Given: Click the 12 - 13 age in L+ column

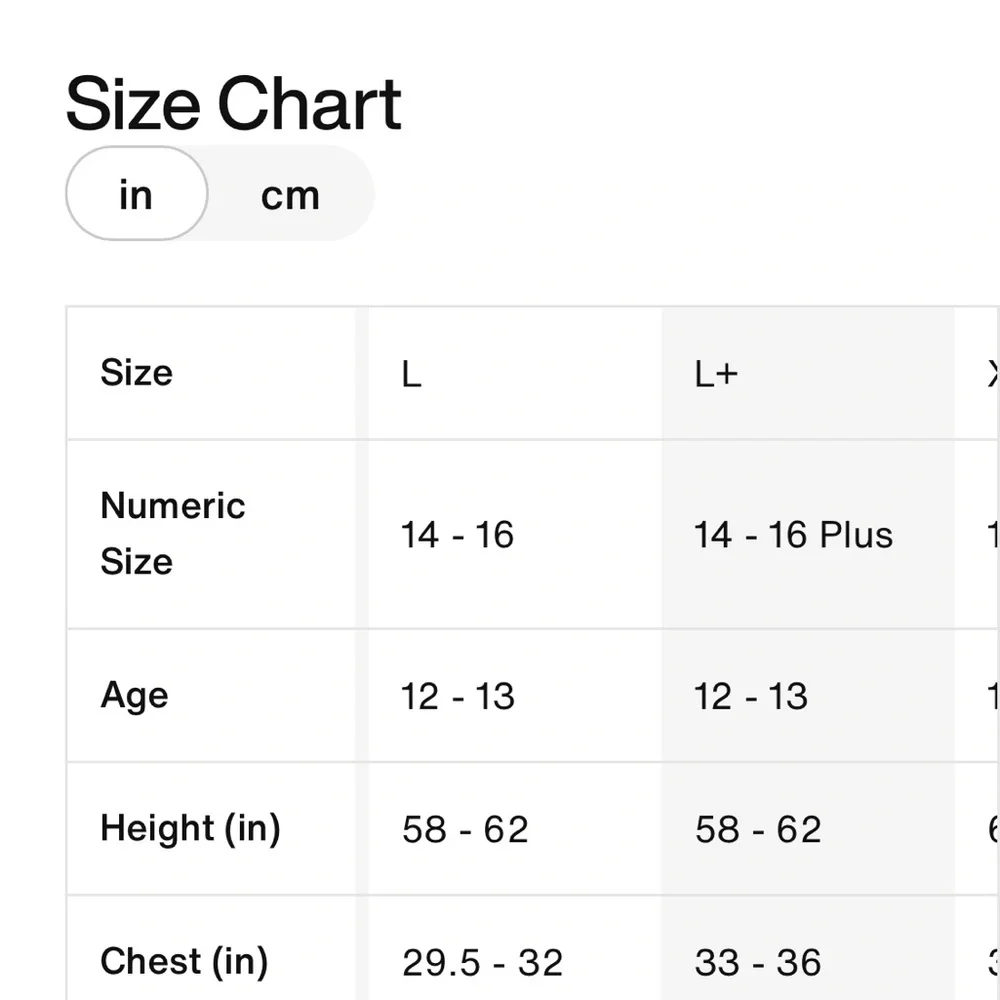Looking at the screenshot, I should coord(750,696).
